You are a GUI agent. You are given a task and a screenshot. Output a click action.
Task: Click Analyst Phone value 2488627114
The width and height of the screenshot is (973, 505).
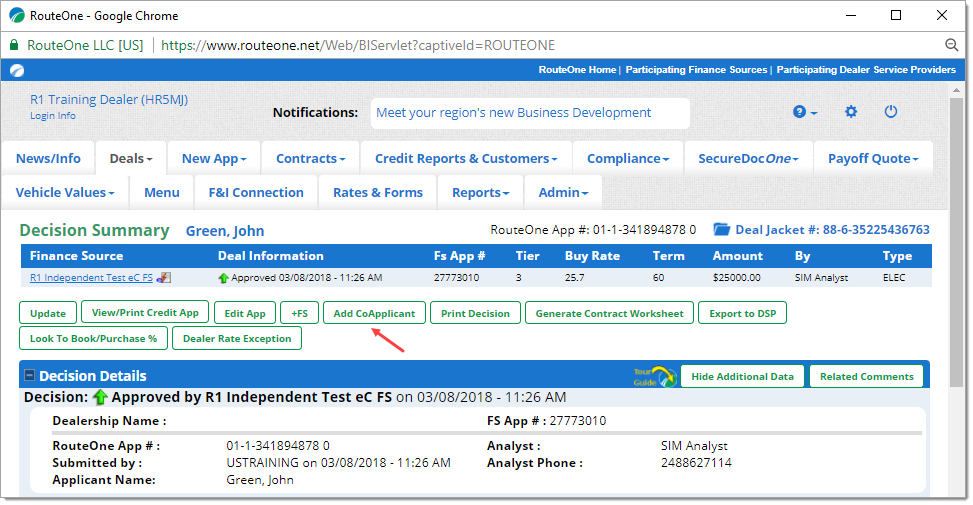(696, 463)
